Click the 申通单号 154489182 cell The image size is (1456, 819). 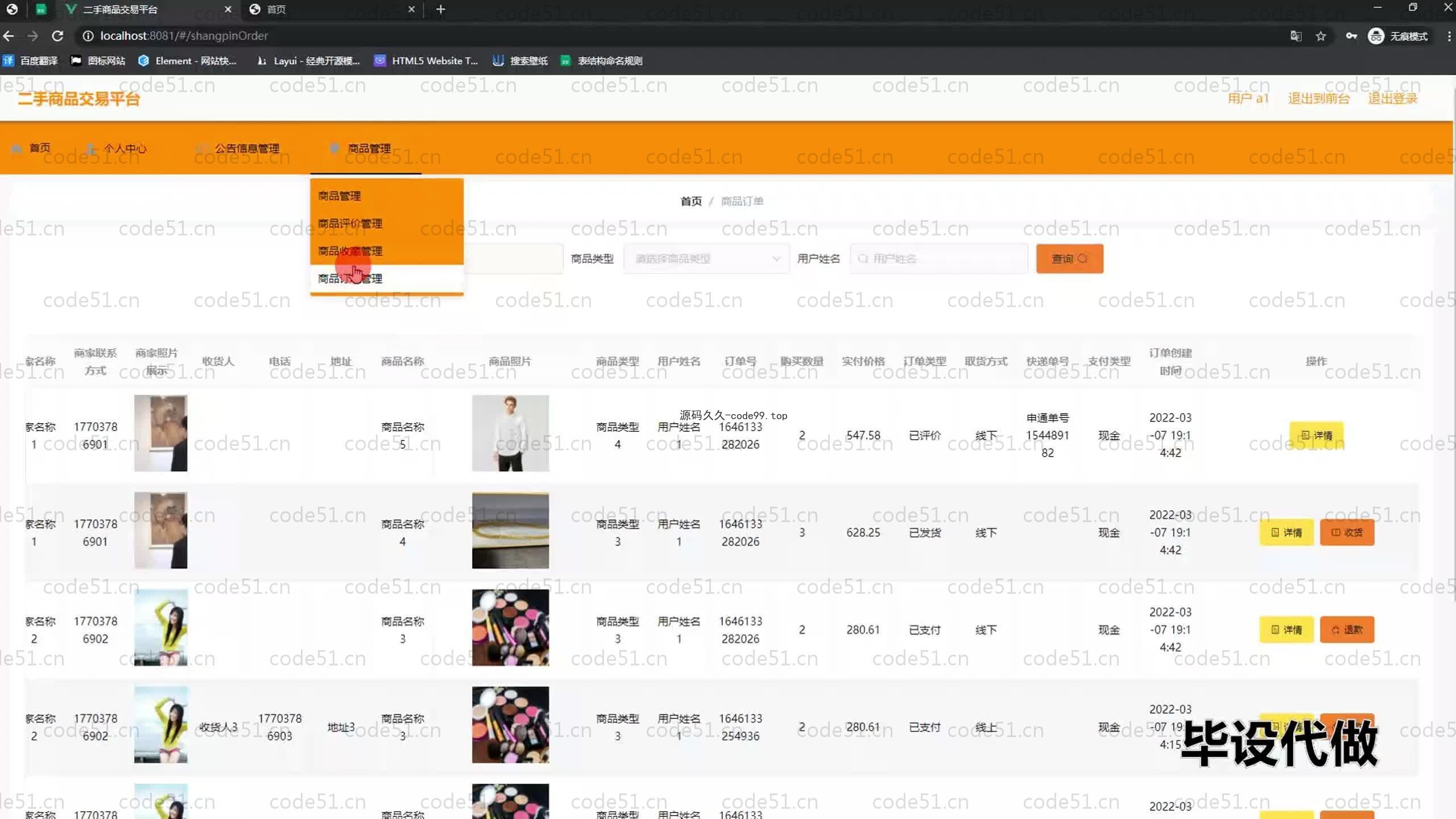(x=1048, y=436)
